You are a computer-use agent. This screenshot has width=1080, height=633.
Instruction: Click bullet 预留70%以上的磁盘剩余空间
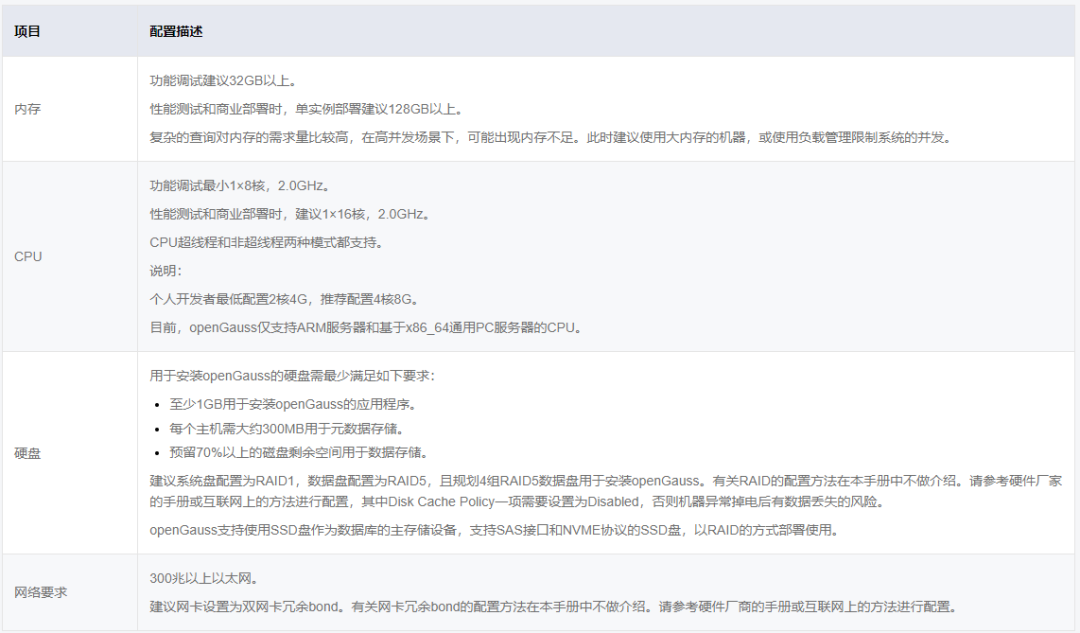click(x=300, y=453)
